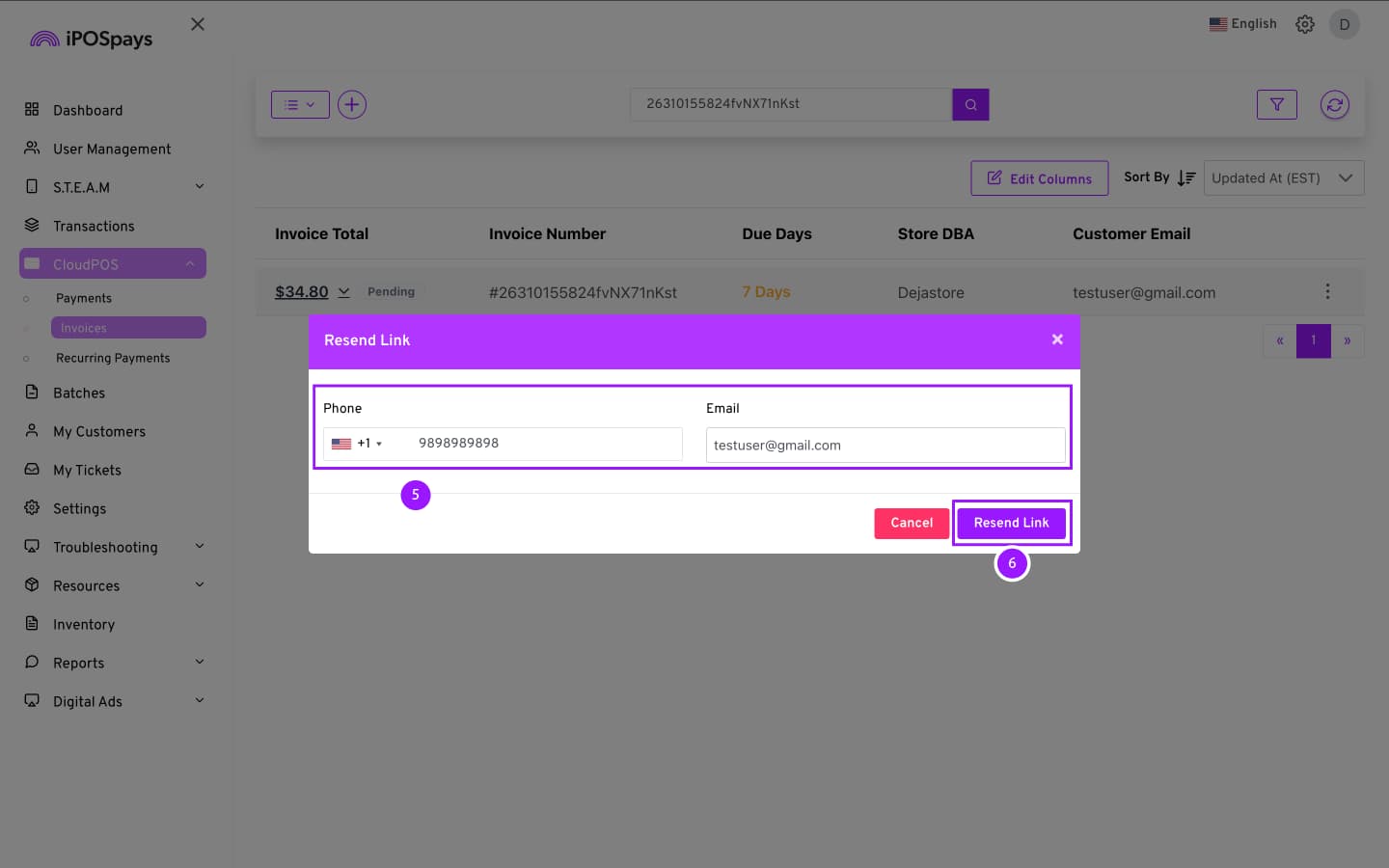
Task: Open the list view dropdown
Action: click(x=300, y=104)
